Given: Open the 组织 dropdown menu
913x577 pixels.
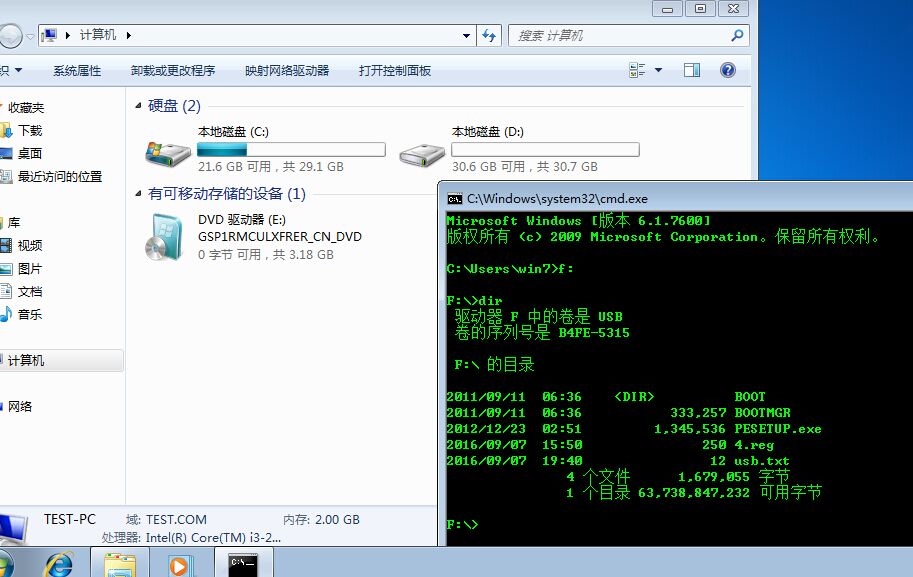Looking at the screenshot, I should pos(10,70).
